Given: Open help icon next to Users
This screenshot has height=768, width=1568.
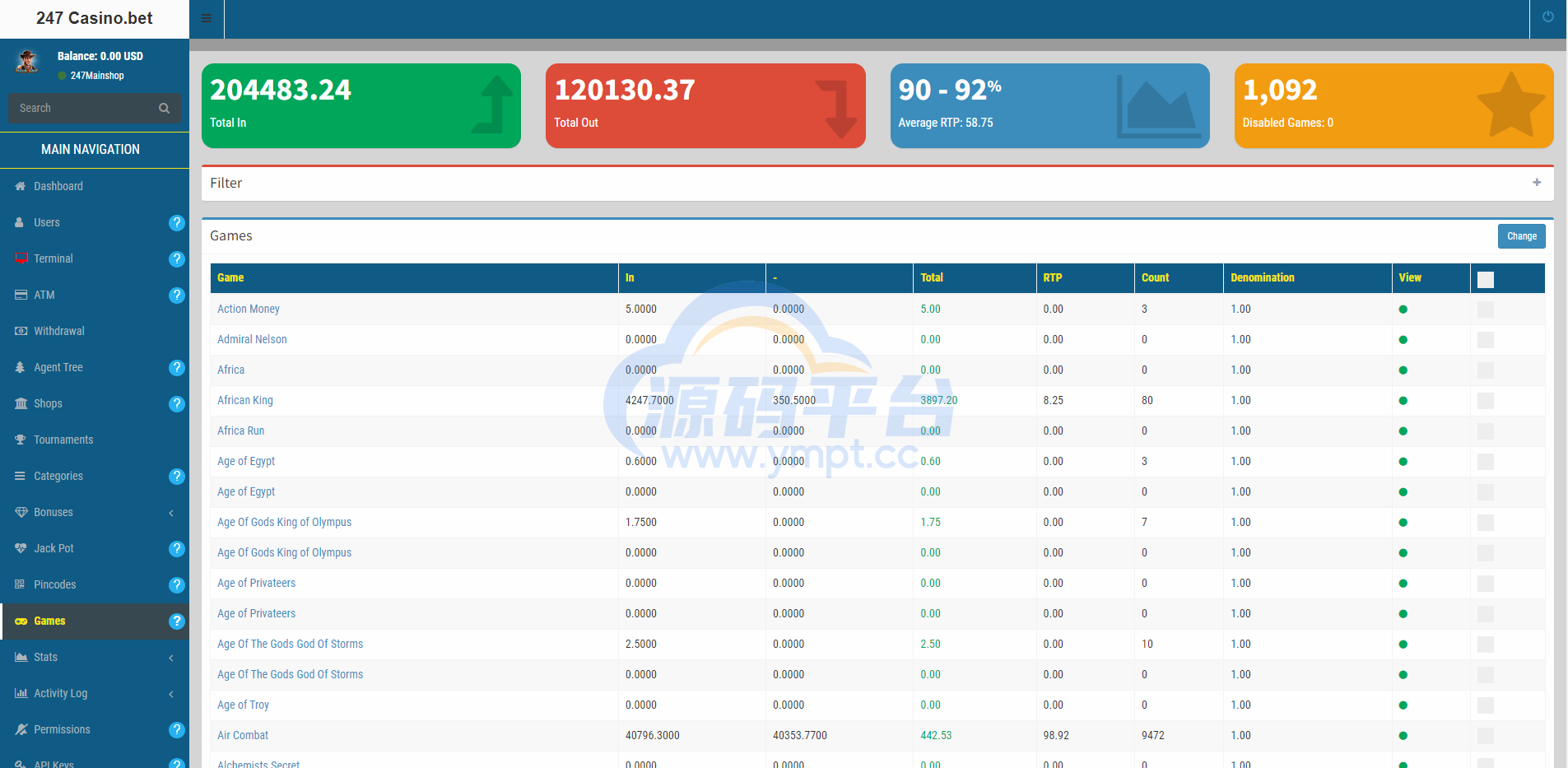Looking at the screenshot, I should (x=176, y=222).
